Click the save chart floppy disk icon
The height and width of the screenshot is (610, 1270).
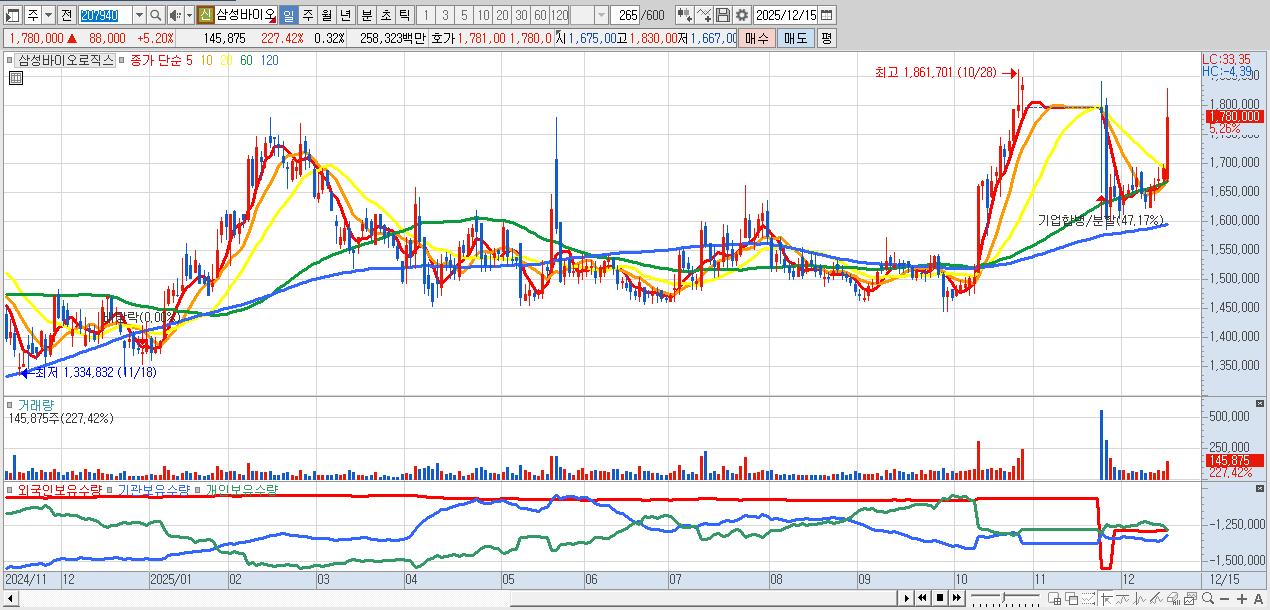point(723,15)
